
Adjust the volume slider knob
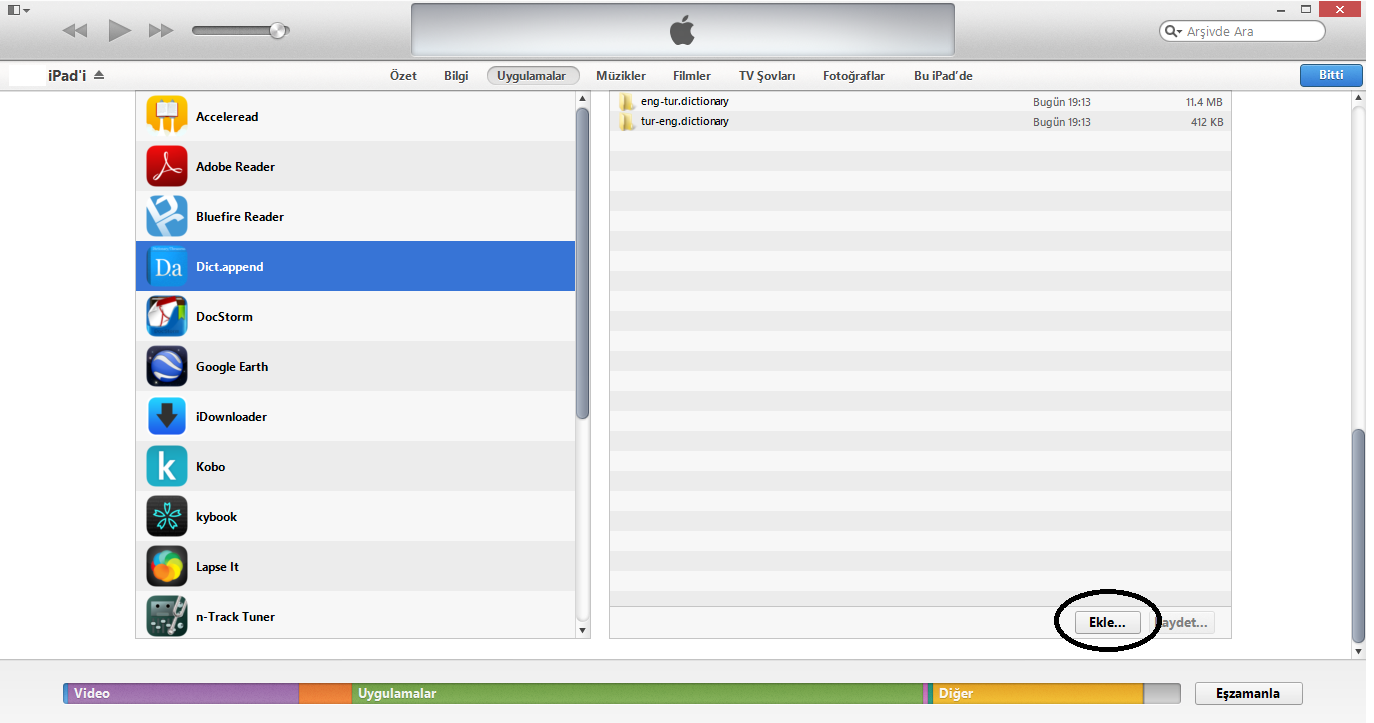coord(279,31)
